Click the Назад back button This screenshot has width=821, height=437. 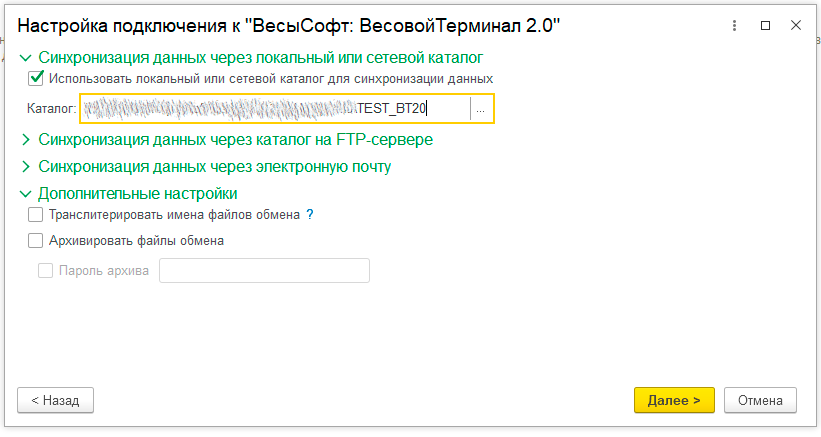click(55, 400)
